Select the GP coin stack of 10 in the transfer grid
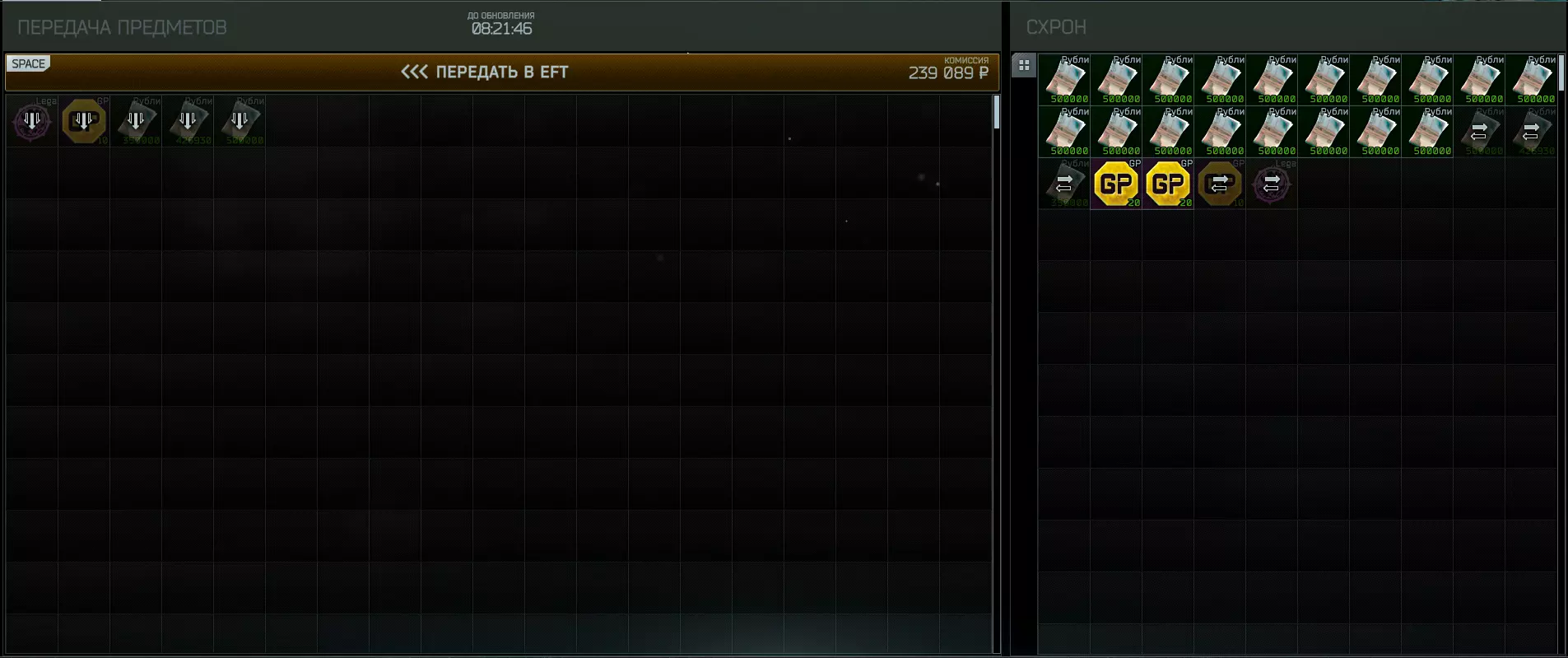This screenshot has height=658, width=1568. (x=84, y=121)
